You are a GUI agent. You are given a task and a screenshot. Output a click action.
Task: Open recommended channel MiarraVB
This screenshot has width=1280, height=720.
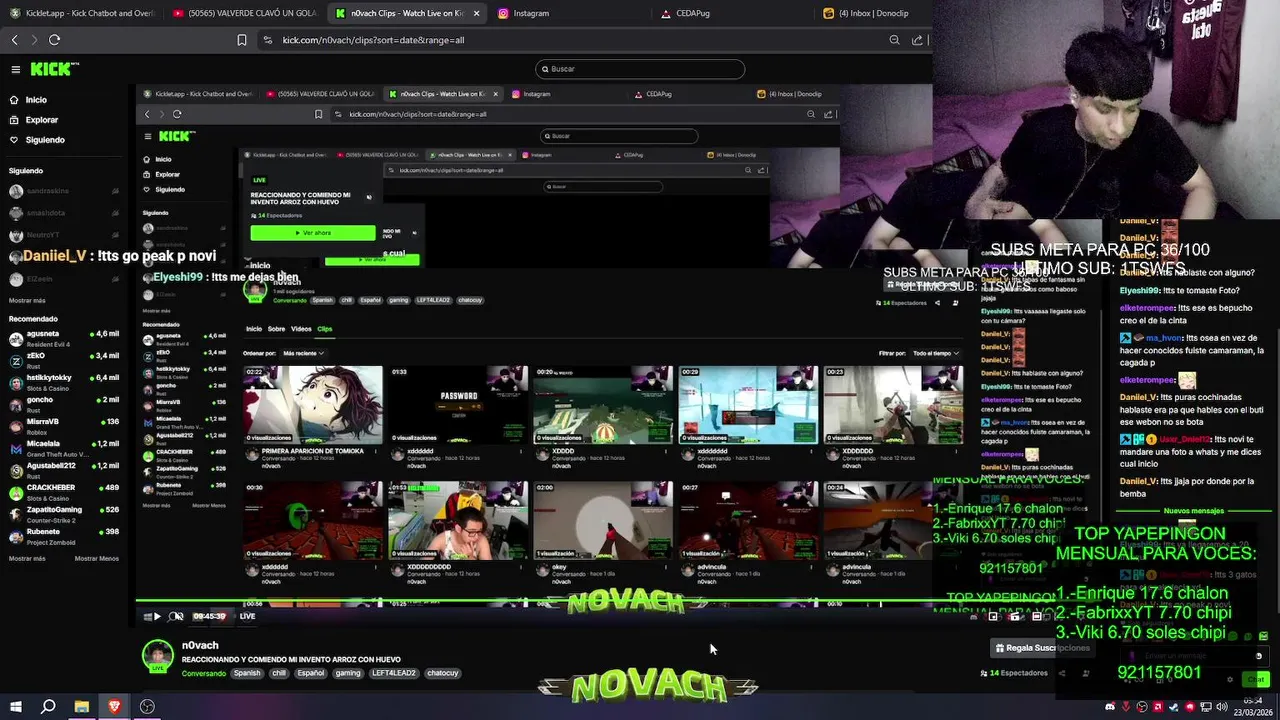64,426
